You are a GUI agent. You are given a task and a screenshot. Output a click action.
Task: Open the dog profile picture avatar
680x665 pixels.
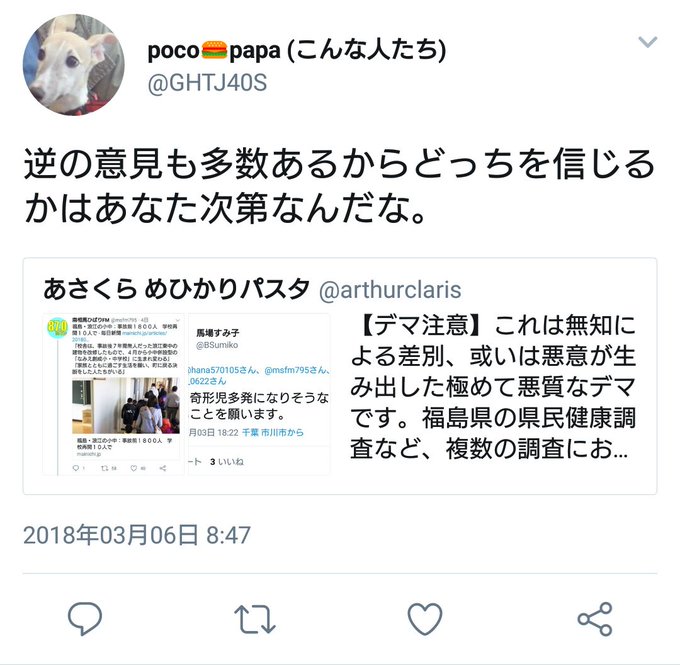coord(74,65)
